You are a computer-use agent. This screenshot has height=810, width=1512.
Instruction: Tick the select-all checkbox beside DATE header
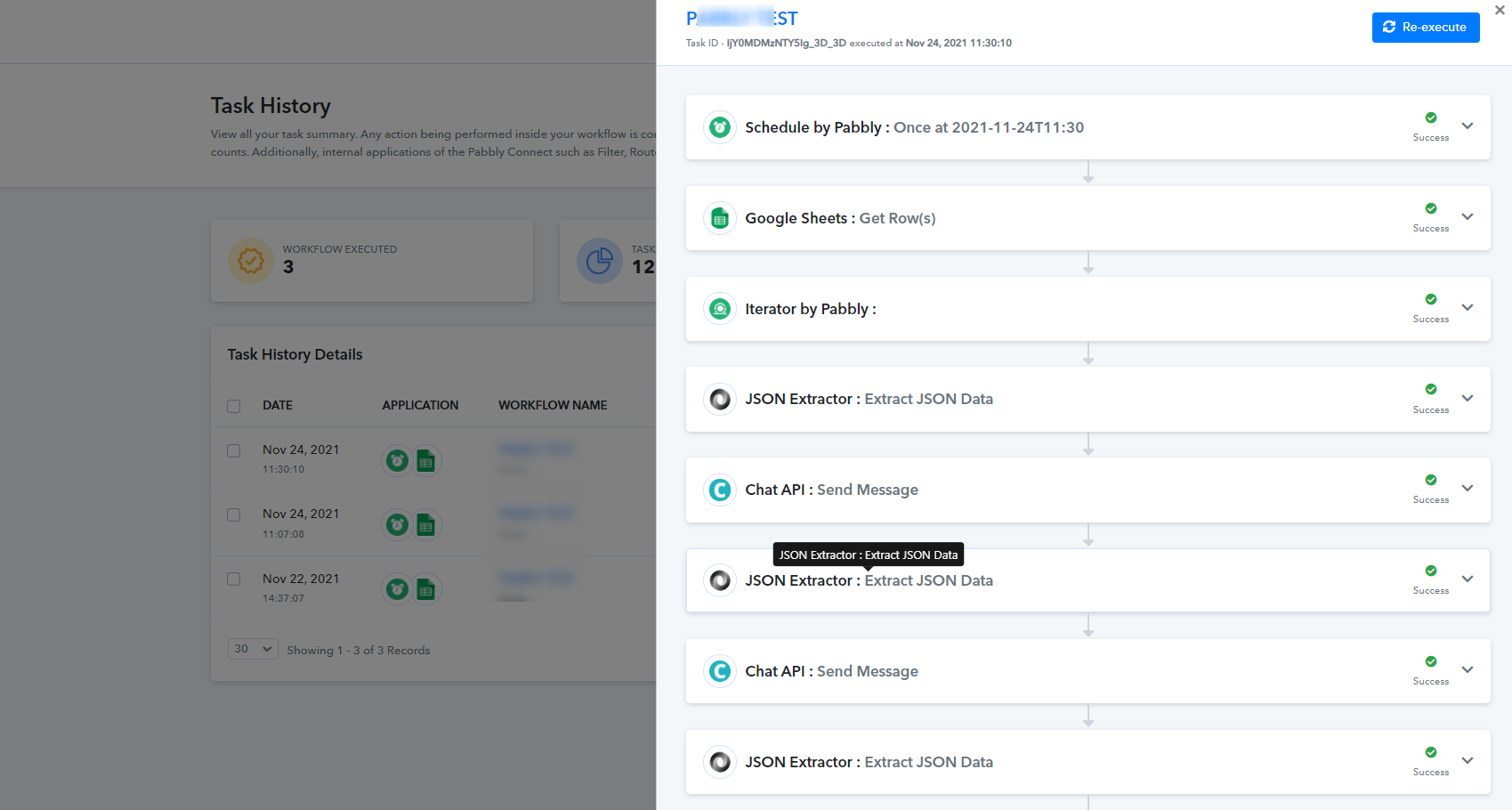(x=234, y=406)
